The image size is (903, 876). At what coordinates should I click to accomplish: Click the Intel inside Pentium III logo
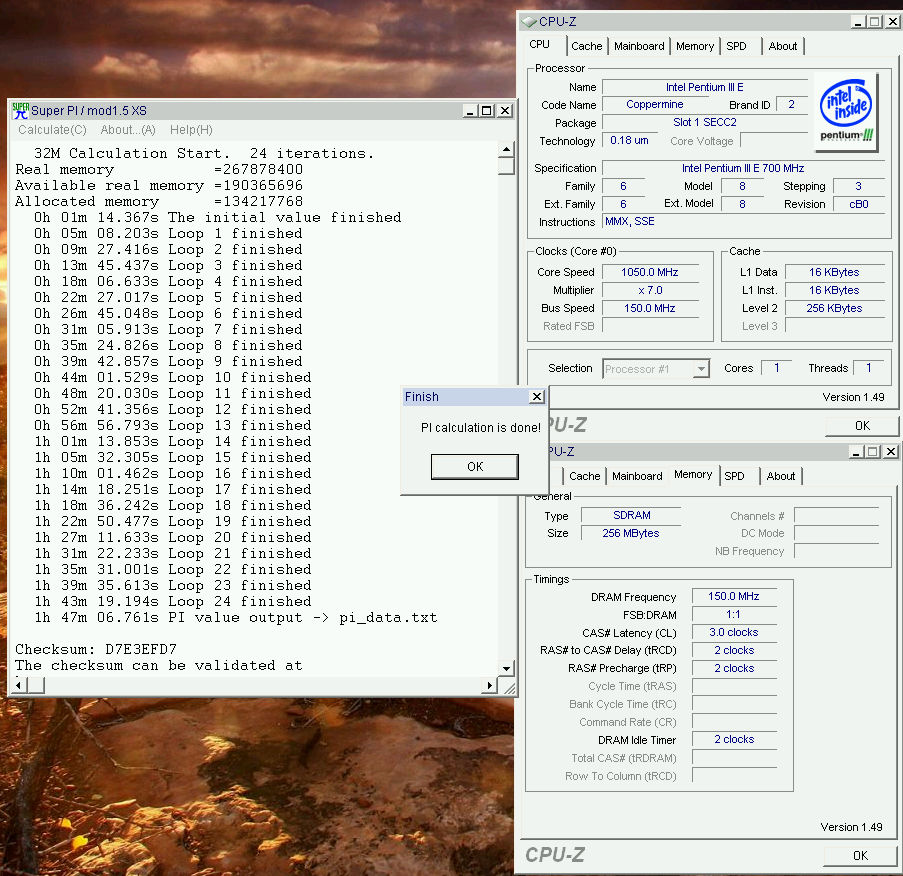(846, 111)
